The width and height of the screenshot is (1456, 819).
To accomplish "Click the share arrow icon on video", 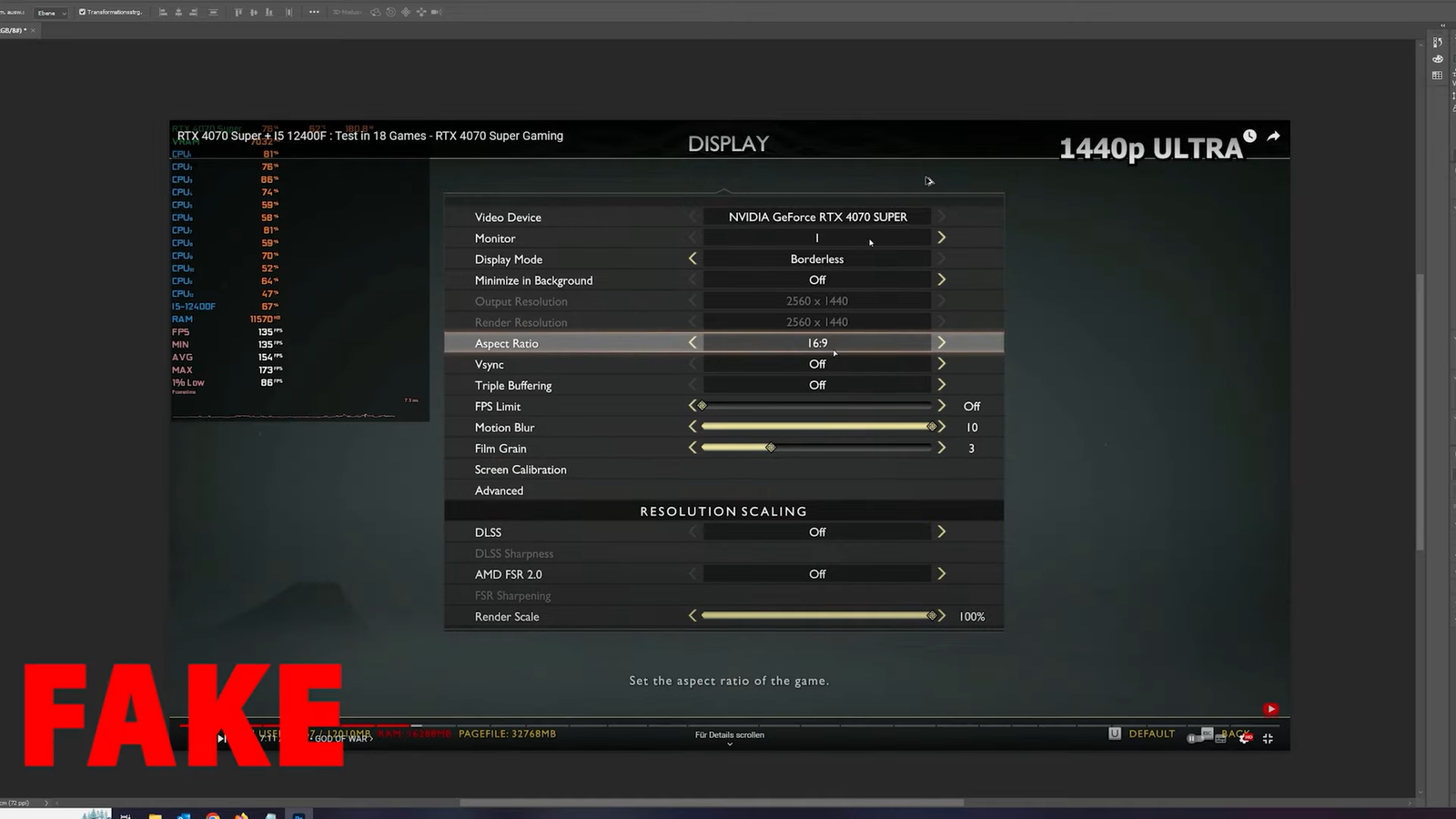I will coord(1274,136).
